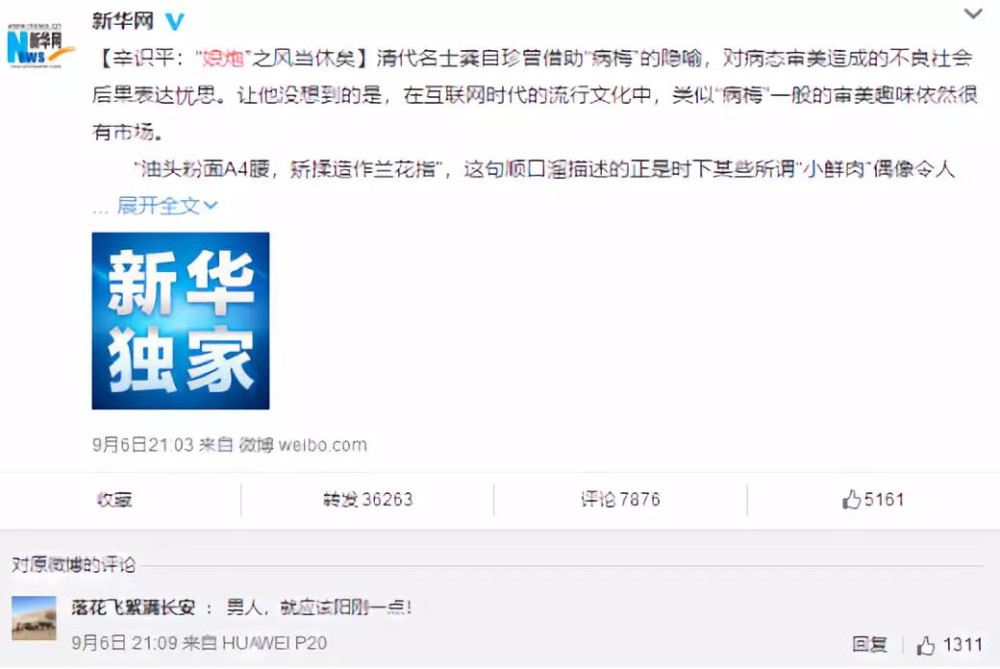
Task: Click the HUAWEI P20 device source text
Action: click(274, 643)
